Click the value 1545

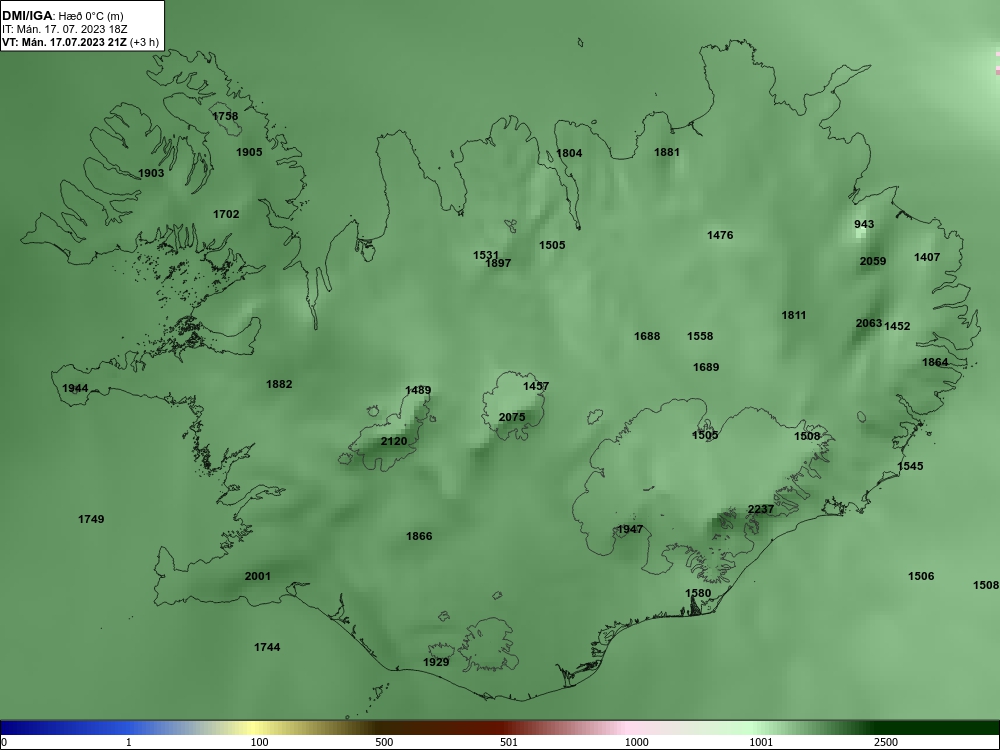click(911, 466)
